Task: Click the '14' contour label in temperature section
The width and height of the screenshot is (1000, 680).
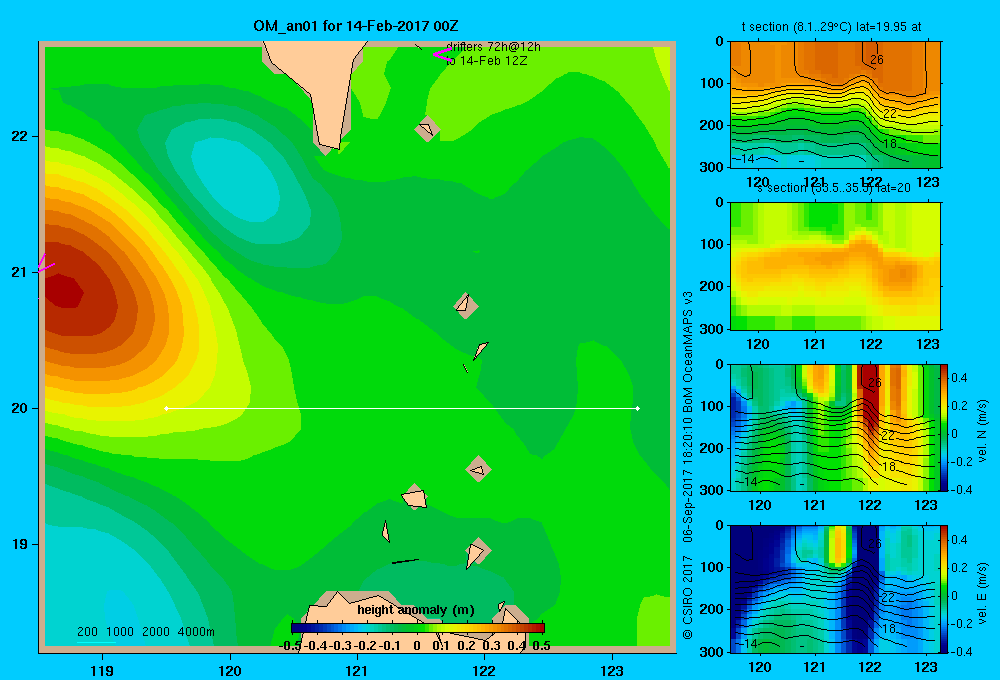Action: tap(747, 159)
